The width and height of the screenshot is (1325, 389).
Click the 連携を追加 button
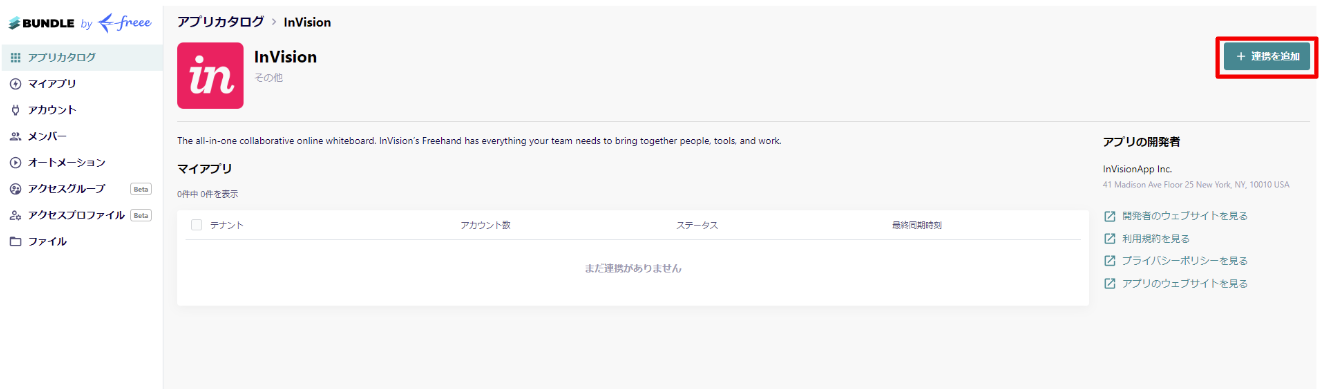coord(1266,57)
